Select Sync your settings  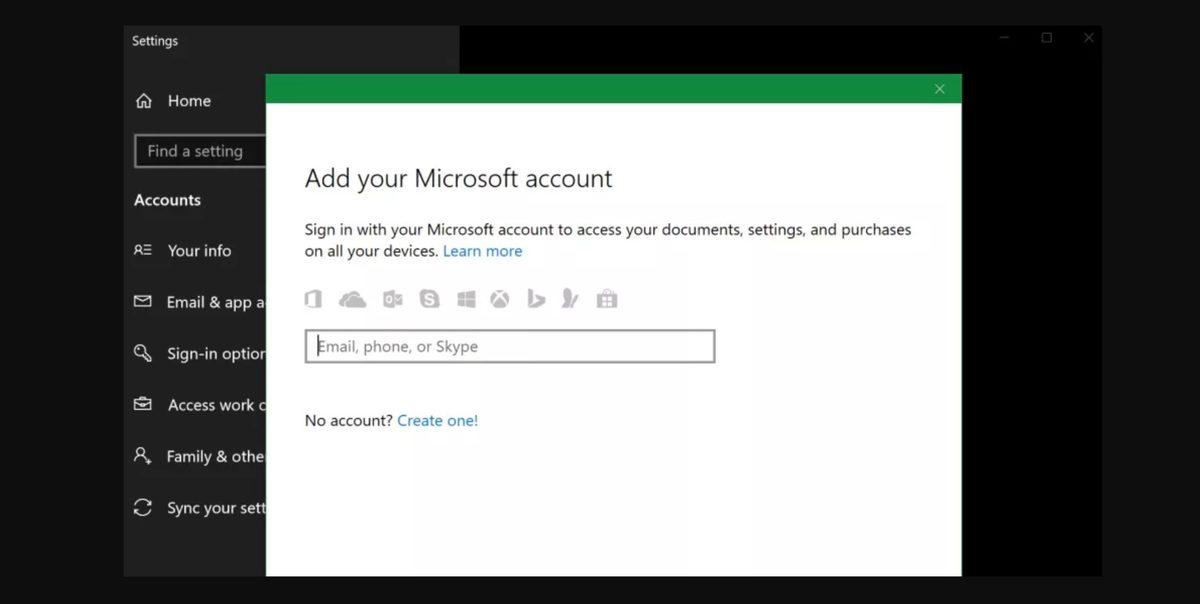(x=215, y=508)
